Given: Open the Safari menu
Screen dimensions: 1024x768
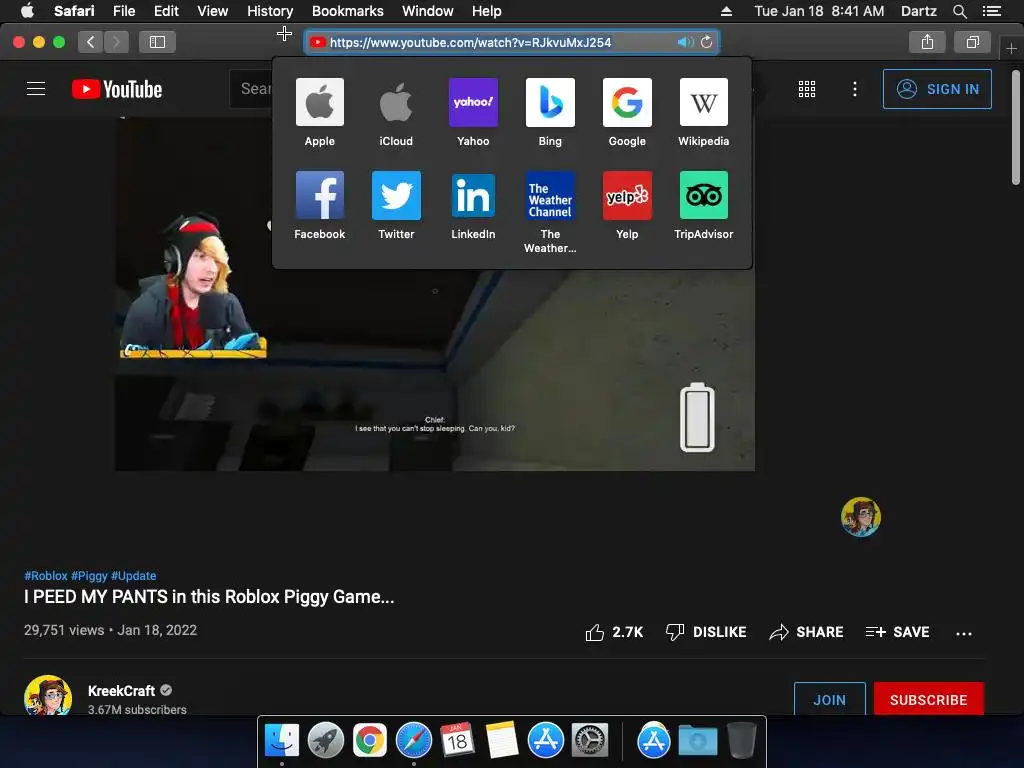Looking at the screenshot, I should pyautogui.click(x=74, y=11).
